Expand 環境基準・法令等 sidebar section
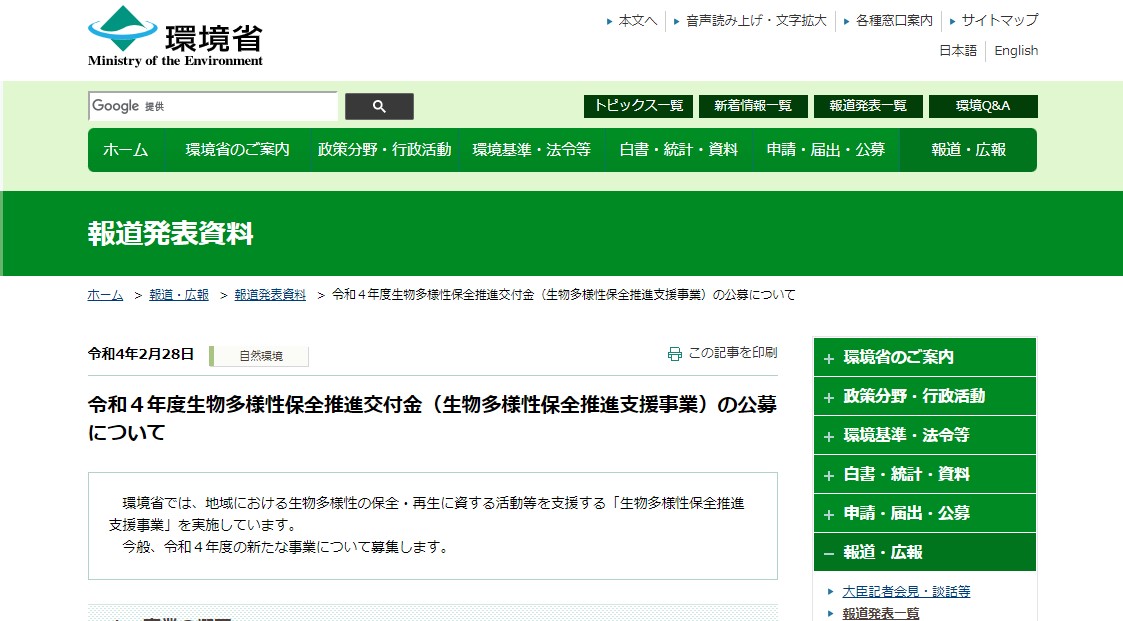This screenshot has width=1123, height=621. [828, 436]
